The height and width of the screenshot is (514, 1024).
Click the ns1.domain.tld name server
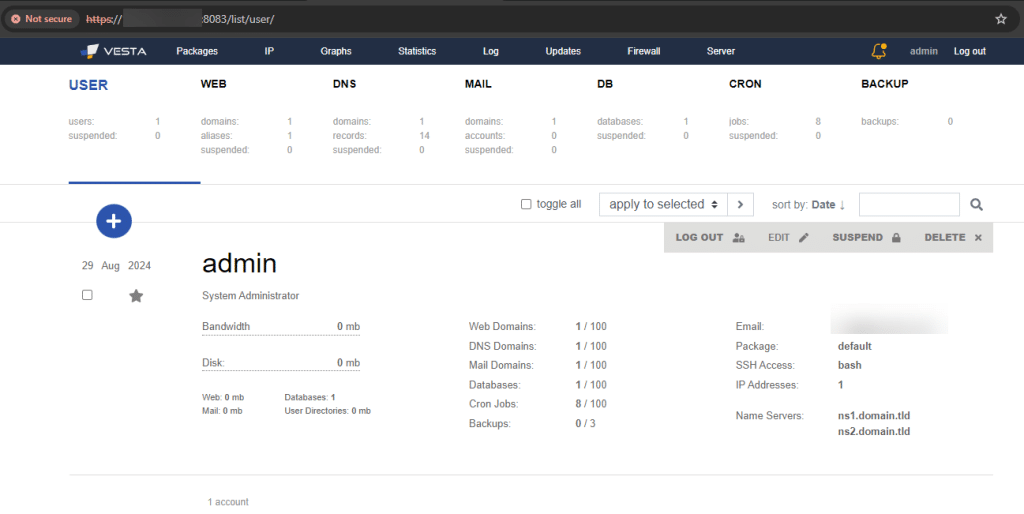[874, 415]
